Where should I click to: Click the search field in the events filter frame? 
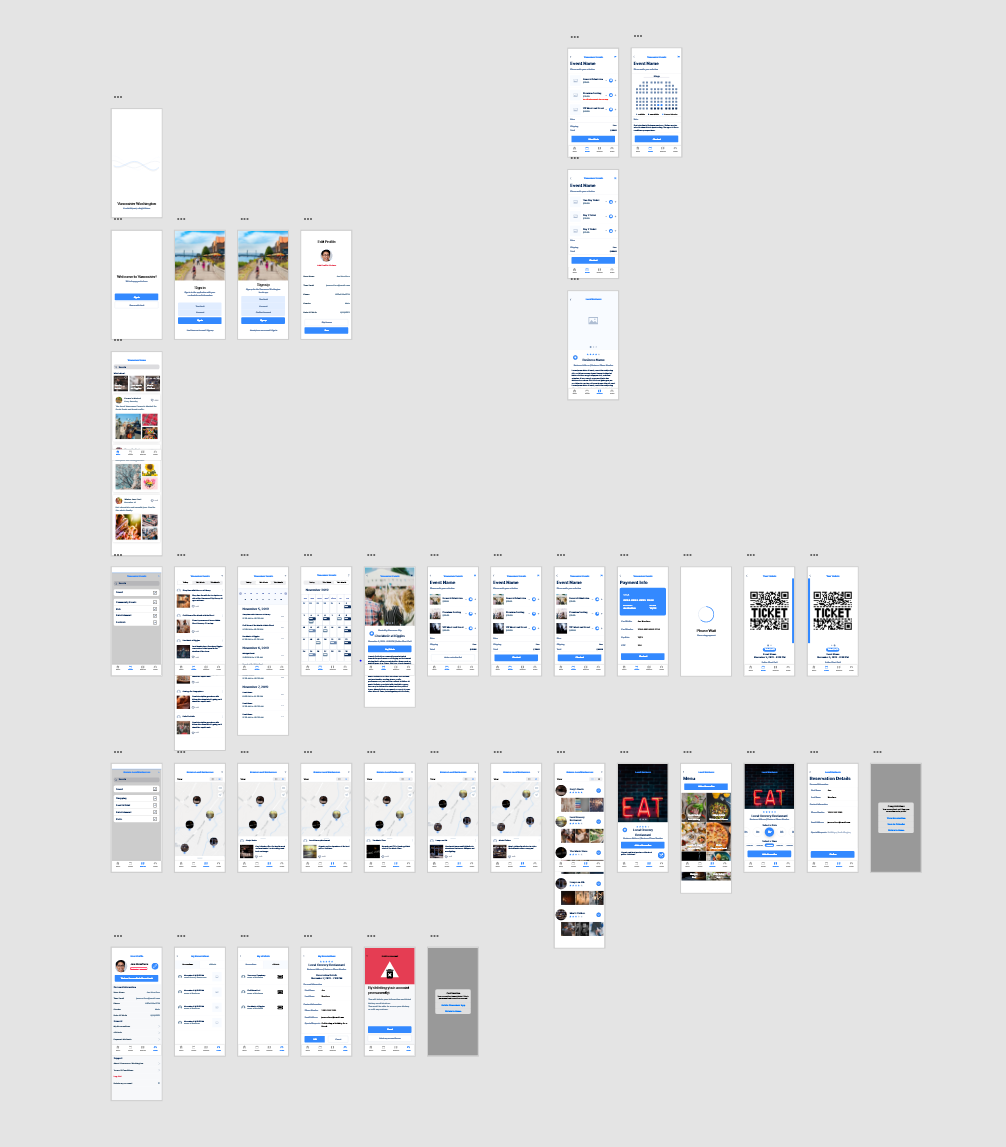click(x=137, y=583)
